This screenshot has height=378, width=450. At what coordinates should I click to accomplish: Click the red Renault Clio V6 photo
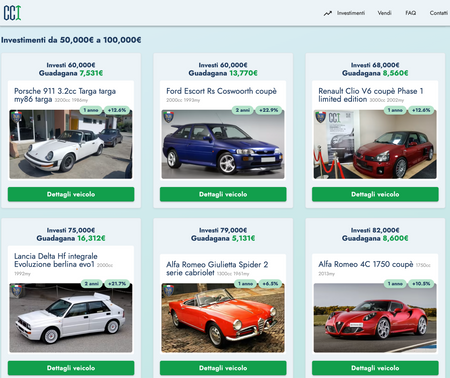coord(375,144)
